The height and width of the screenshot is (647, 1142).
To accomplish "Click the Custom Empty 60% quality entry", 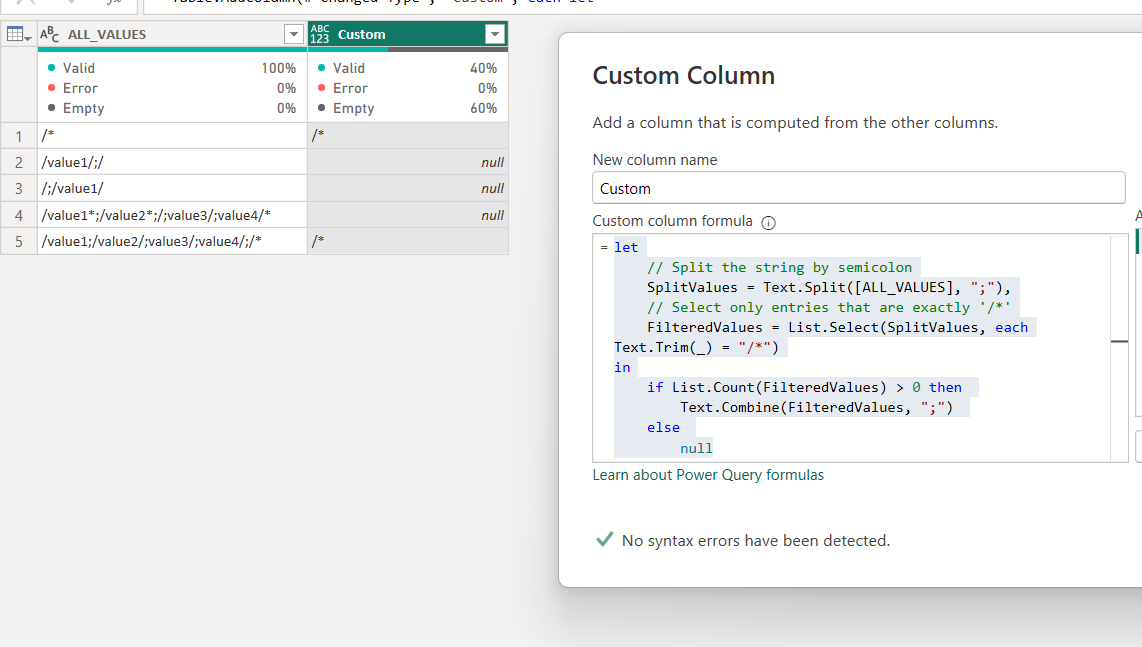I will [408, 108].
